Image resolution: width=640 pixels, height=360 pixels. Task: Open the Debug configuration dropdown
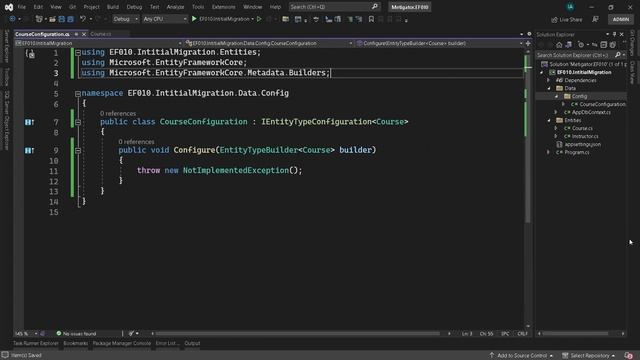tap(125, 19)
